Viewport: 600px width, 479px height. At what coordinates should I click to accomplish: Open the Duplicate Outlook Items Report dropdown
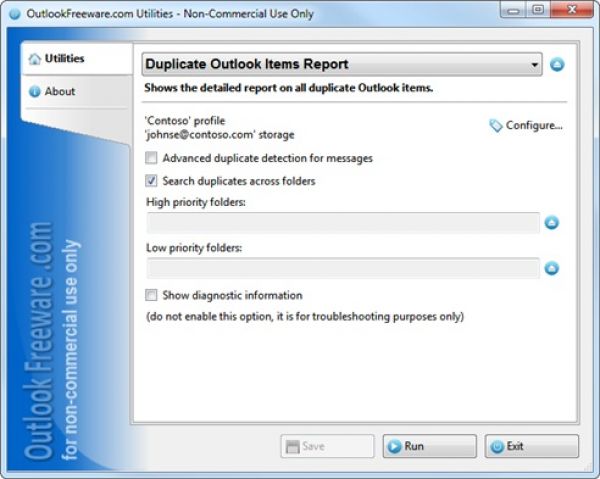coord(342,64)
